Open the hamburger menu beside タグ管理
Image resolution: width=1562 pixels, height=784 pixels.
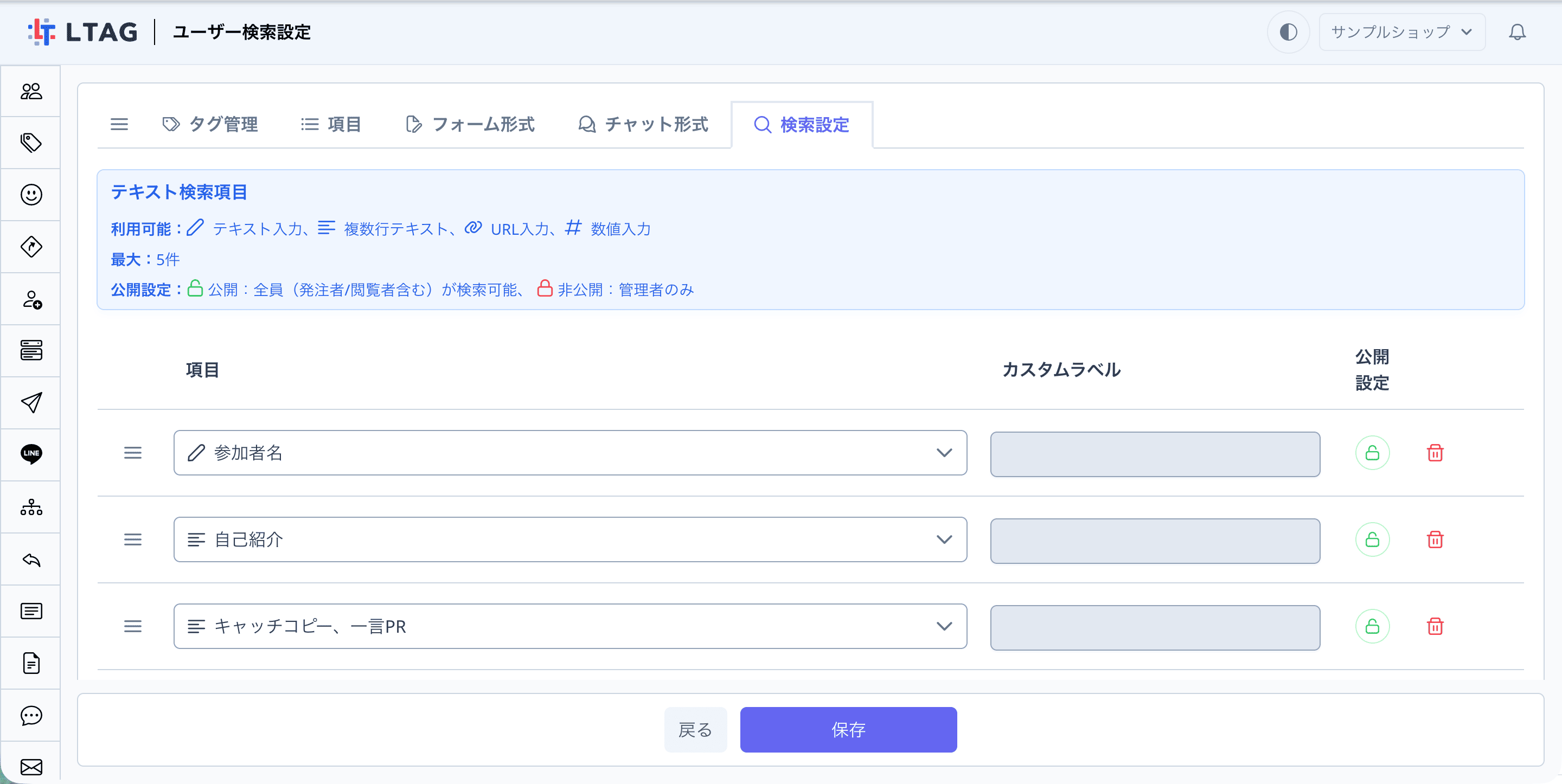point(119,124)
